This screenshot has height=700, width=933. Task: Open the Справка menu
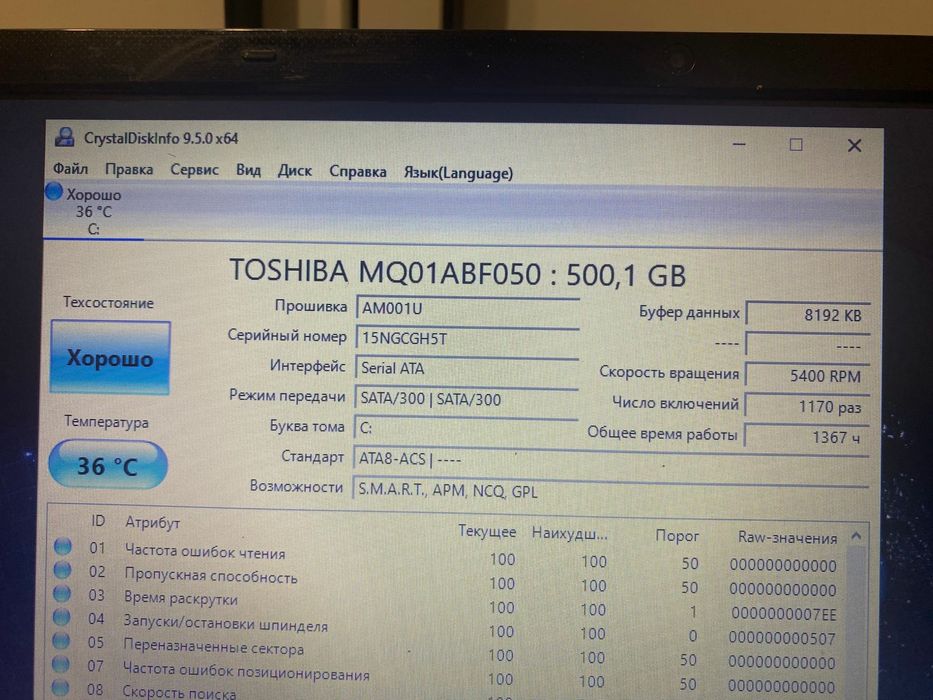[358, 172]
